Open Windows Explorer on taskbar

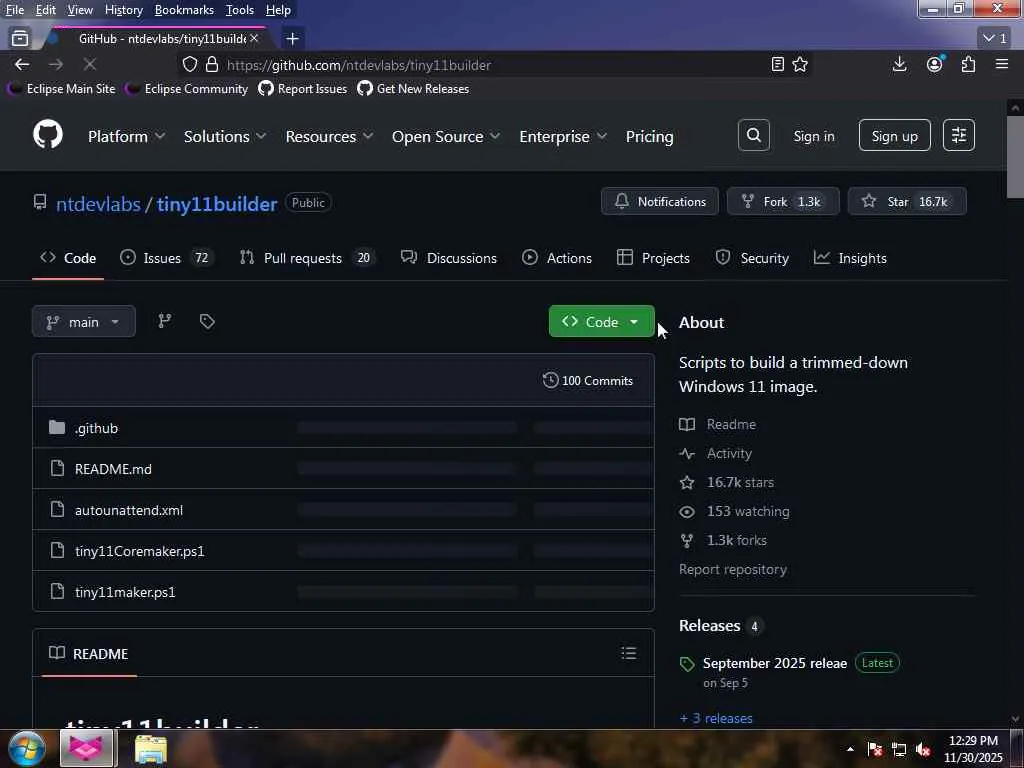point(151,748)
